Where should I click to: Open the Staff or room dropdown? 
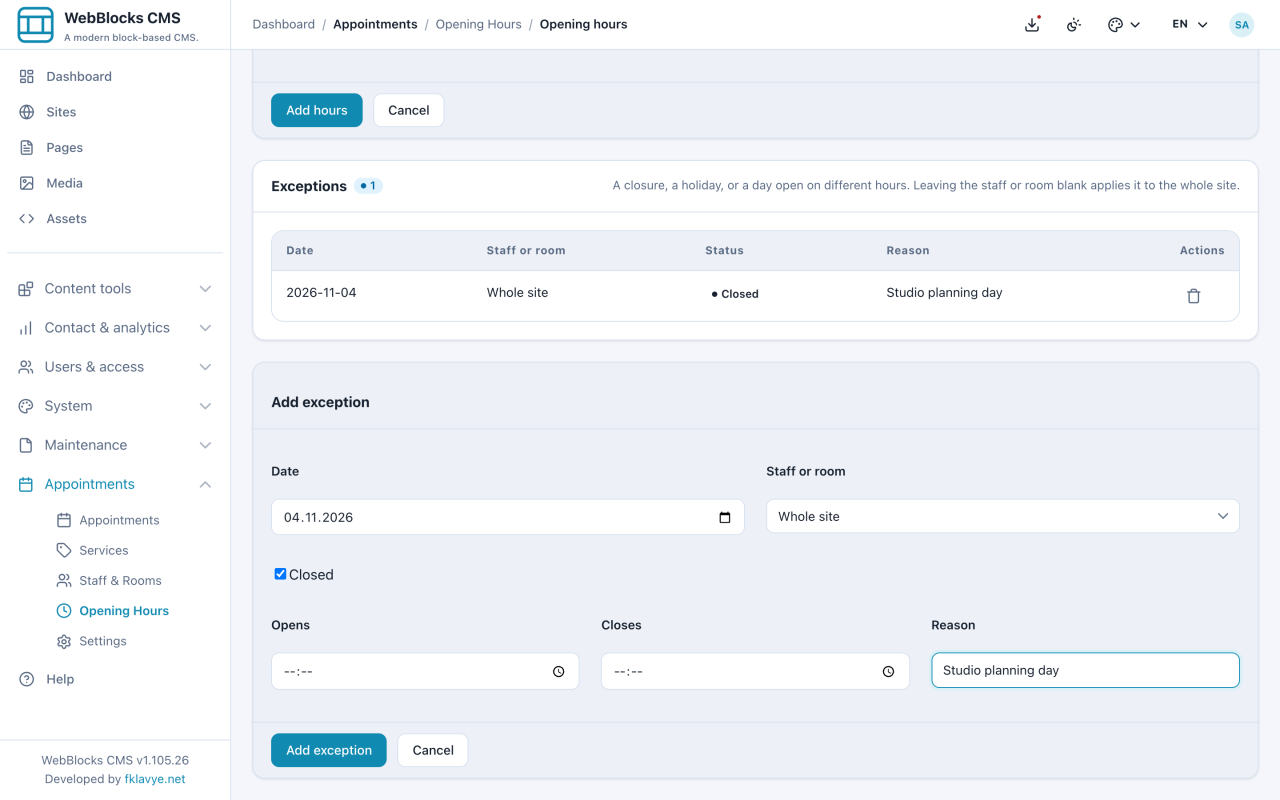click(x=1002, y=517)
